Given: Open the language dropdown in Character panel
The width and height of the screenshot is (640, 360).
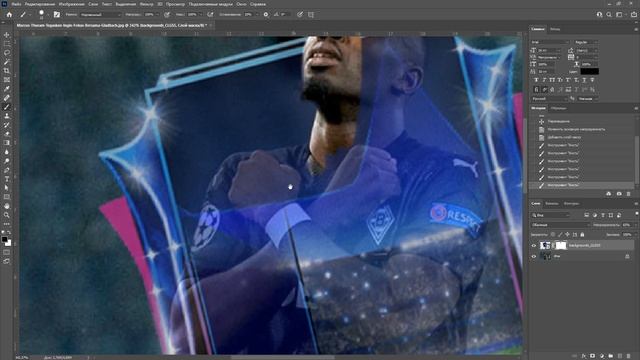Looking at the screenshot, I should coord(549,99).
